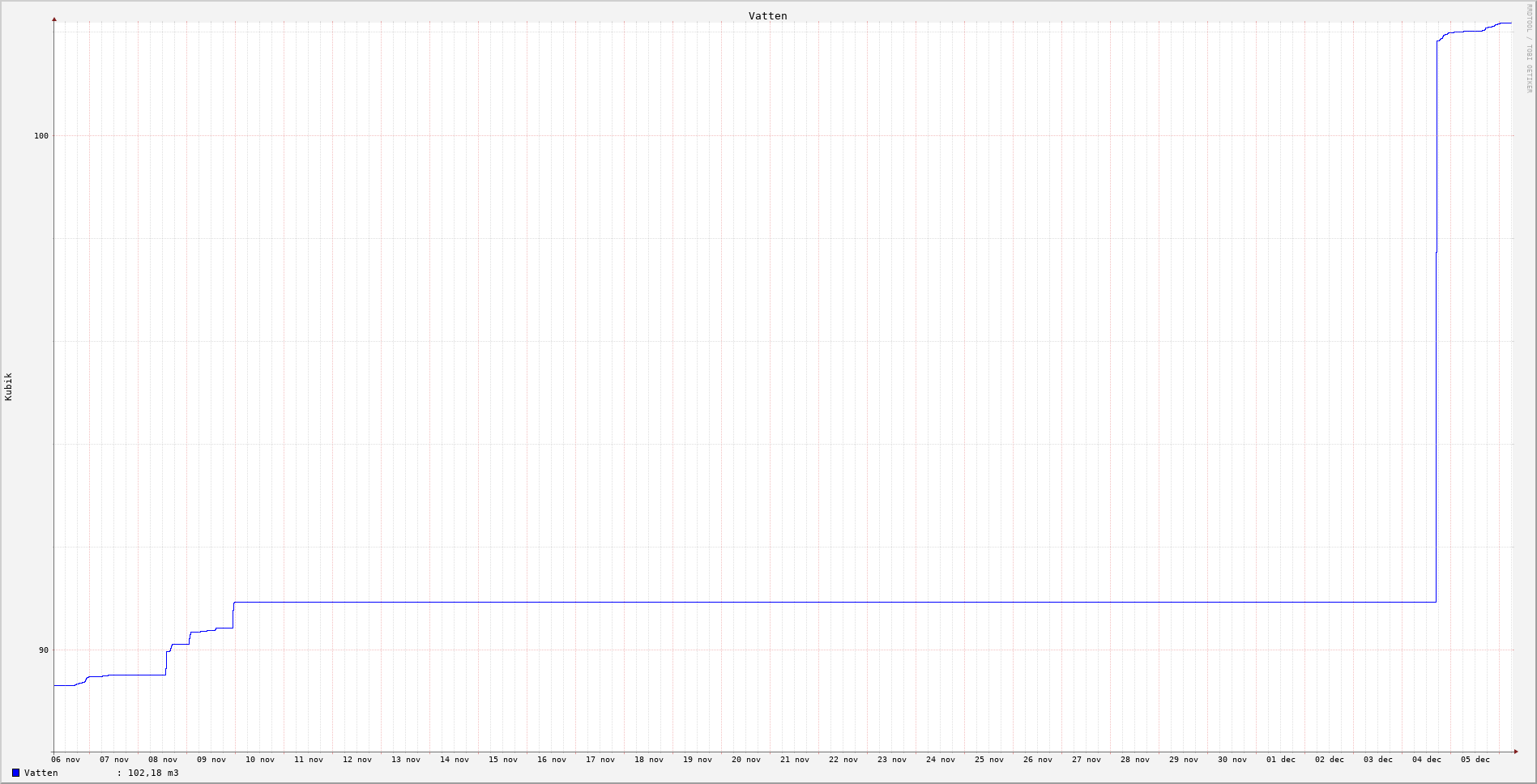Click the legend value "102,18 m3"
Image resolution: width=1537 pixels, height=784 pixels.
pyautogui.click(x=153, y=773)
